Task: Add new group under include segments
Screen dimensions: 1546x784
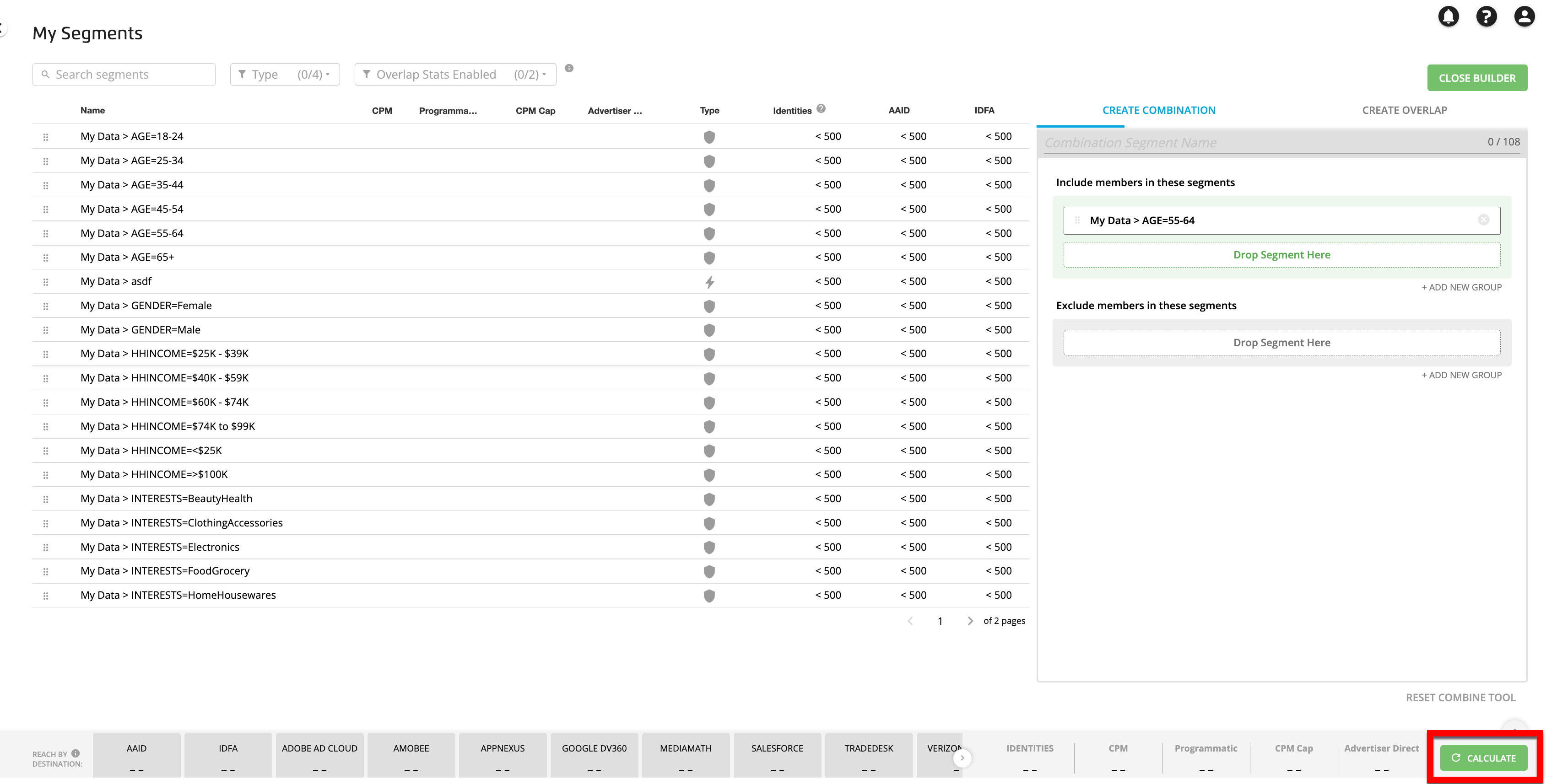Action: click(x=1461, y=287)
